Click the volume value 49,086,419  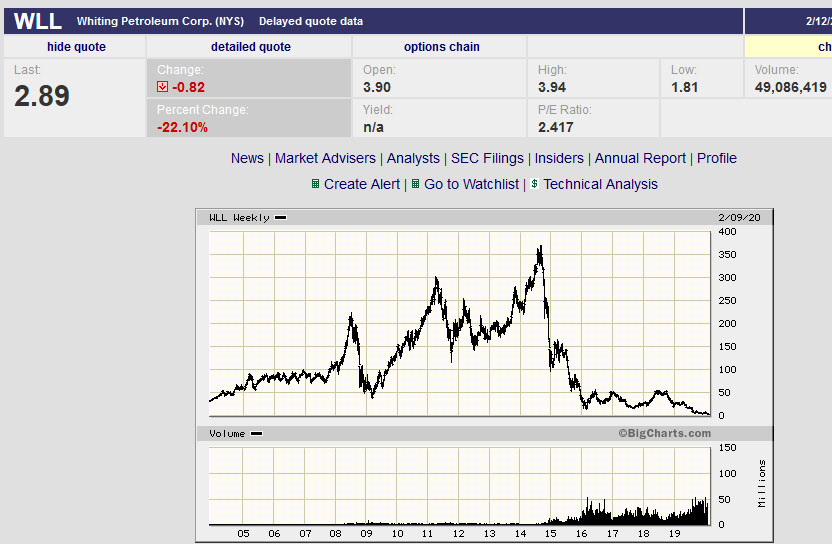coord(791,87)
